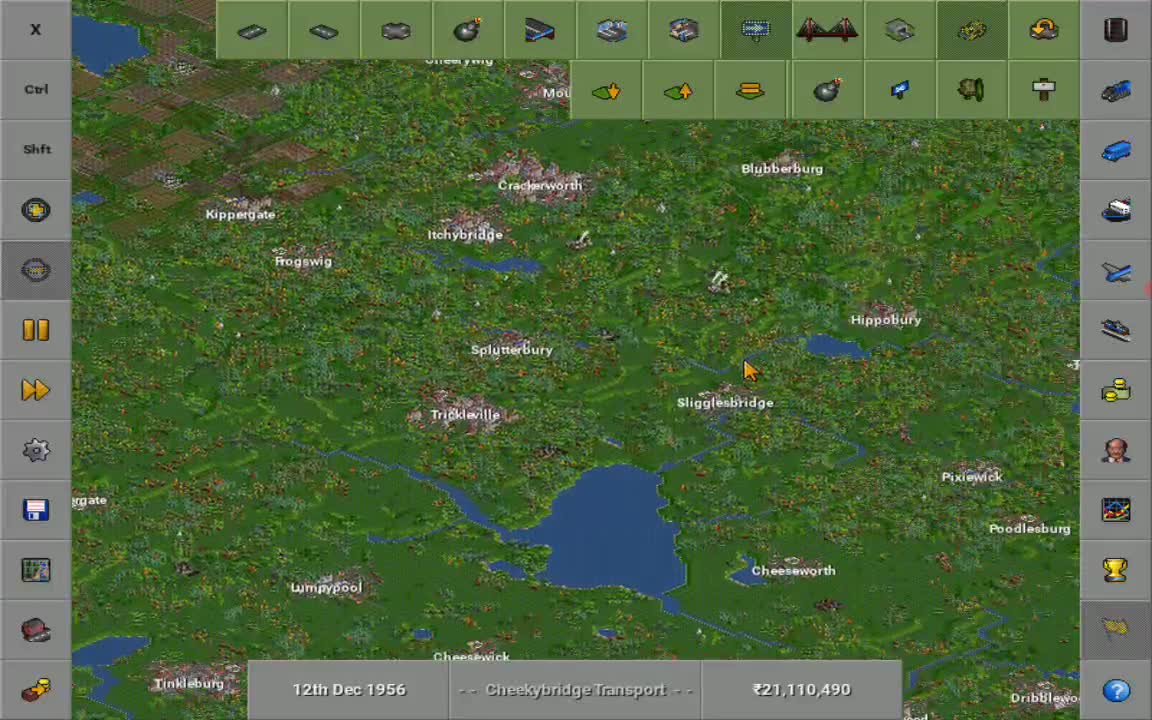Click Cheekybridge Transport company name
Image resolution: width=1152 pixels, height=720 pixels.
(575, 690)
